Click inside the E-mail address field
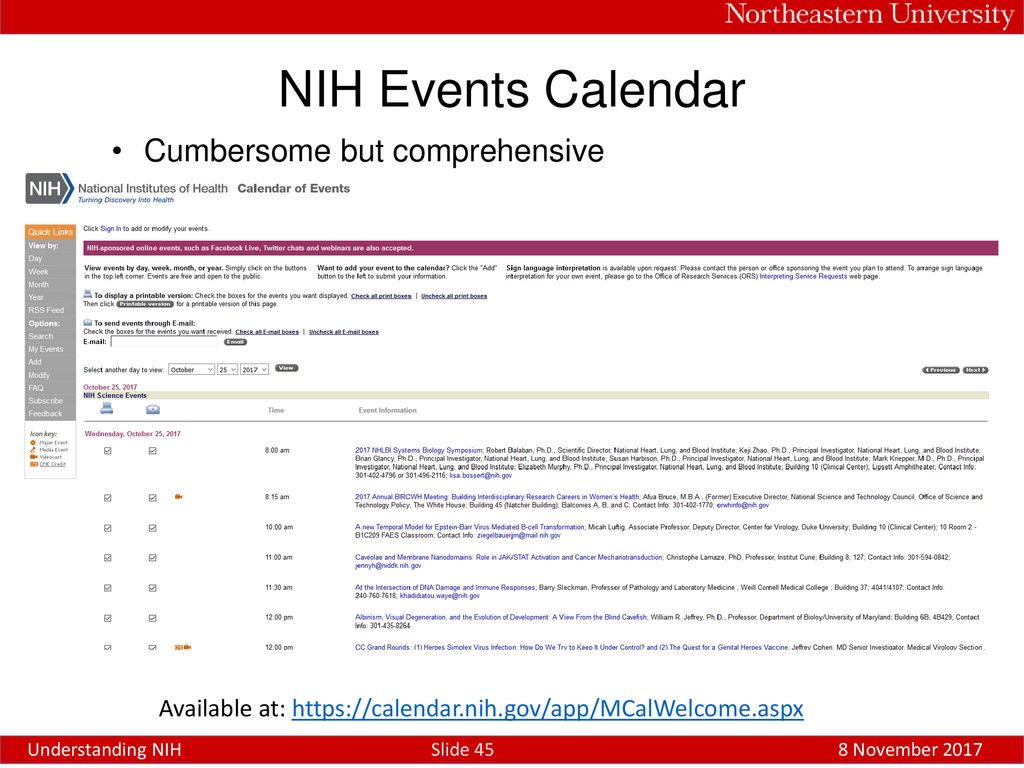Screen dimensions: 1024x768 click(x=165, y=342)
